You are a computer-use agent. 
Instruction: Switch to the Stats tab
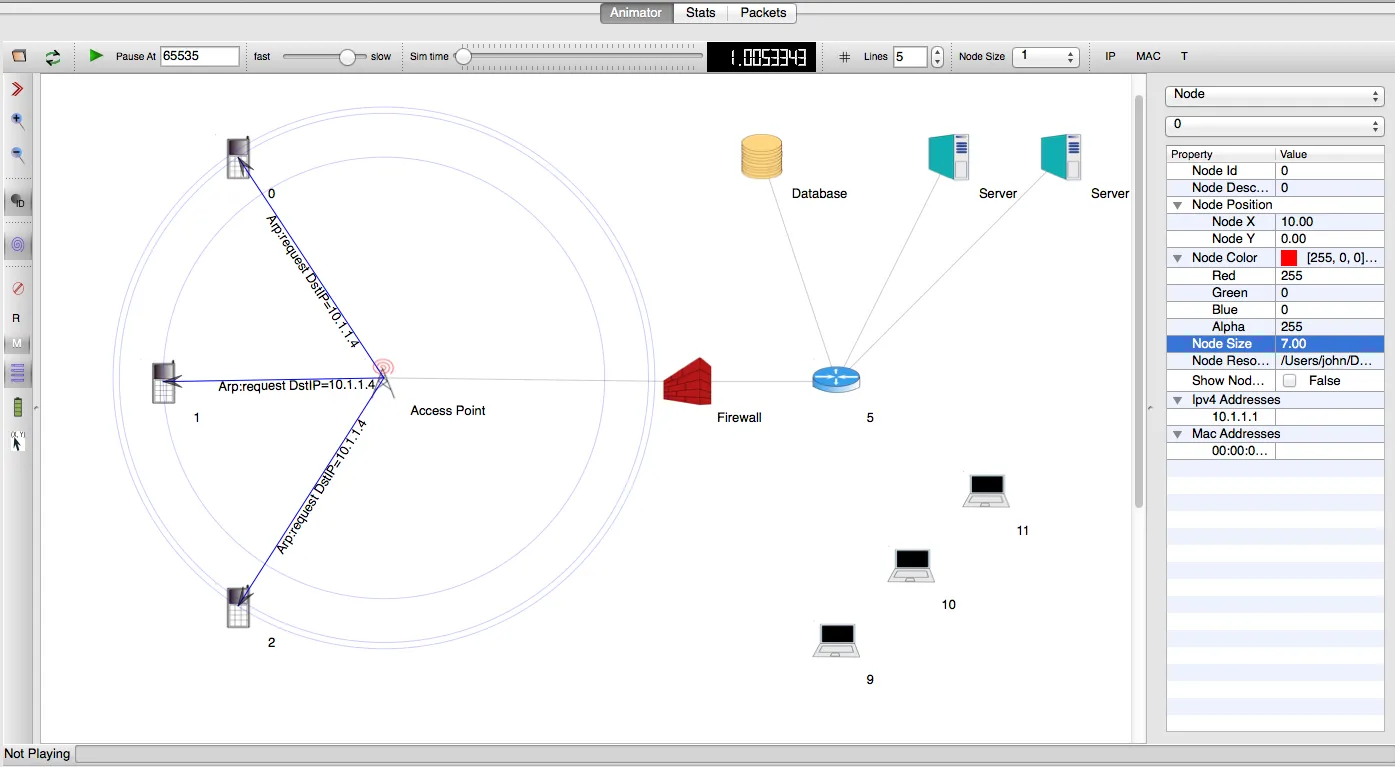coord(700,13)
